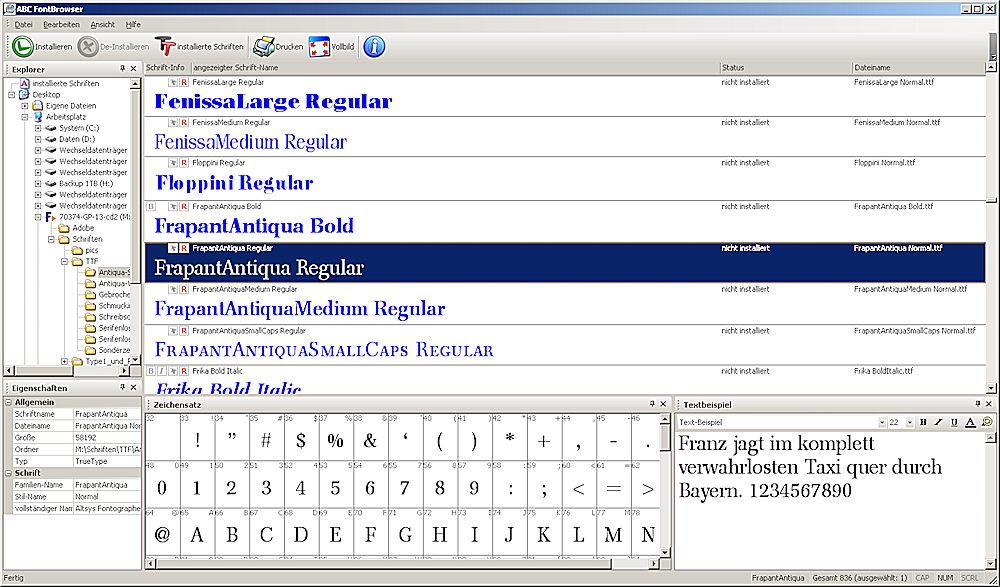Toggle italic in Textbeispiel toolbar
The image size is (1000, 587).
(938, 422)
